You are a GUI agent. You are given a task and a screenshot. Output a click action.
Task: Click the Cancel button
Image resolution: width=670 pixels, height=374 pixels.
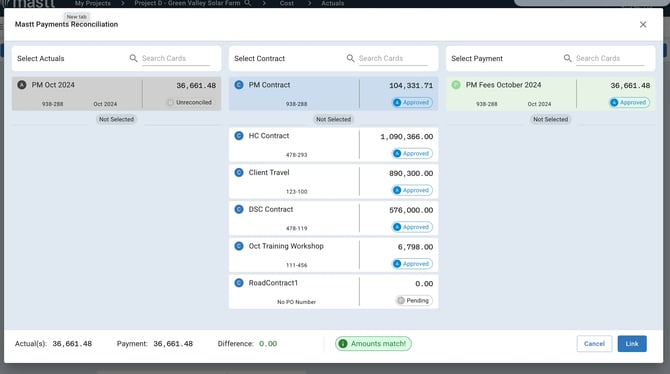click(594, 344)
